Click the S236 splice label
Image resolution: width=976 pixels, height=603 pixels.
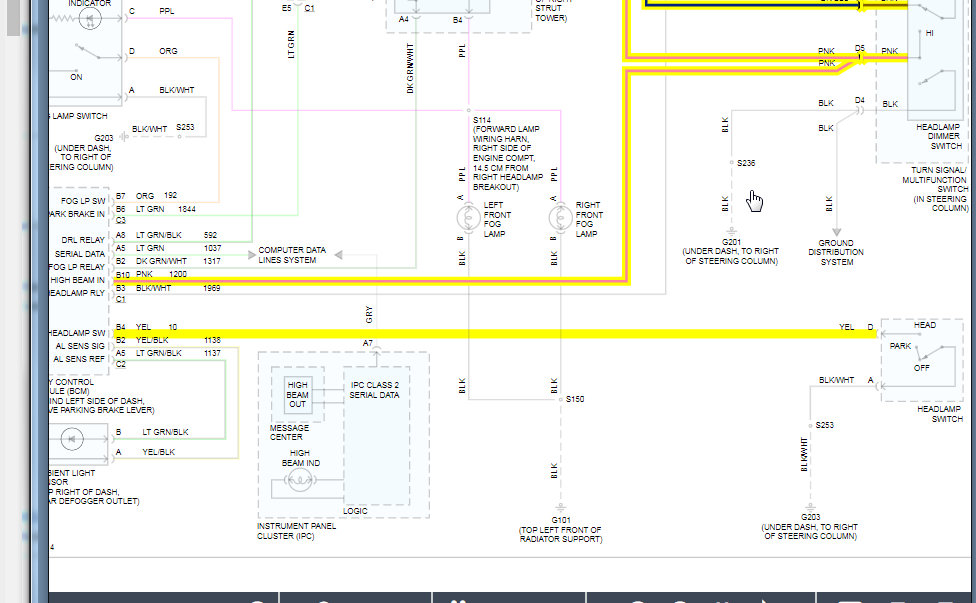pos(746,163)
